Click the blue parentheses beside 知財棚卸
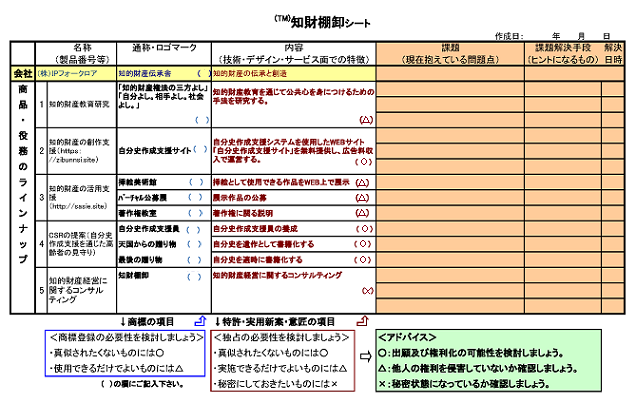Viewport: 636px width, 403px height. point(194,277)
